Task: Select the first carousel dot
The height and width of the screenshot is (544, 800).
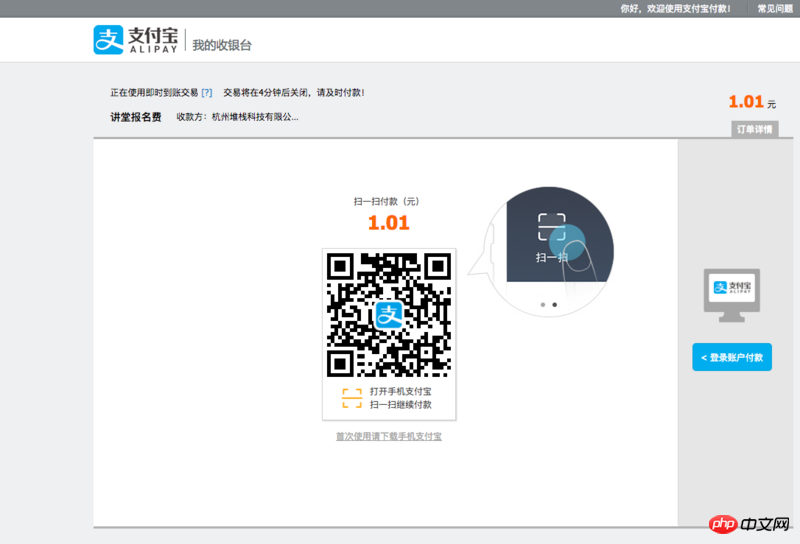Action: point(543,305)
